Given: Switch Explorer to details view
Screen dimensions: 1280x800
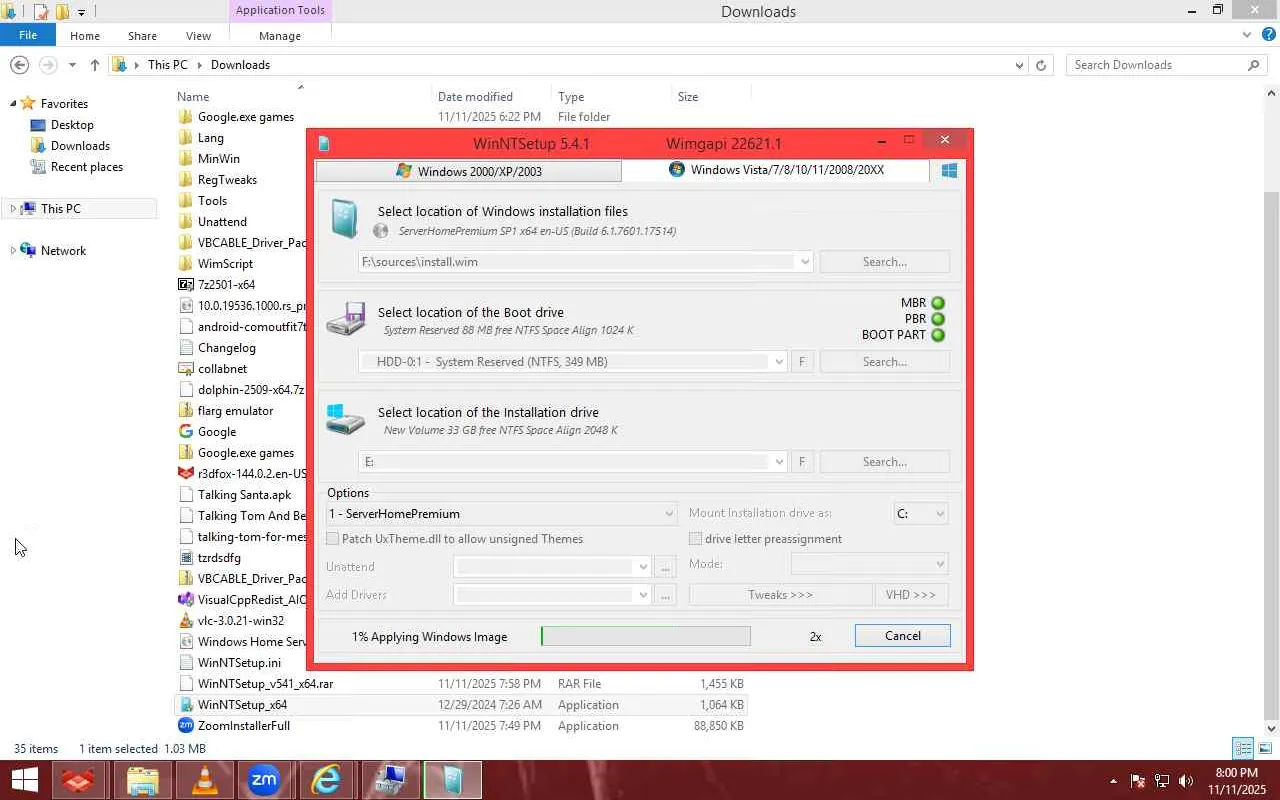Looking at the screenshot, I should 1243,748.
